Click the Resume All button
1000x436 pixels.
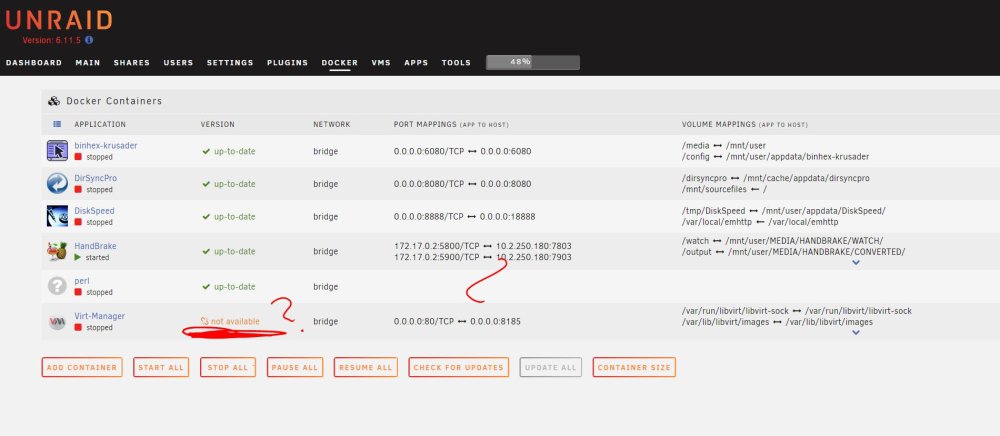(x=365, y=367)
